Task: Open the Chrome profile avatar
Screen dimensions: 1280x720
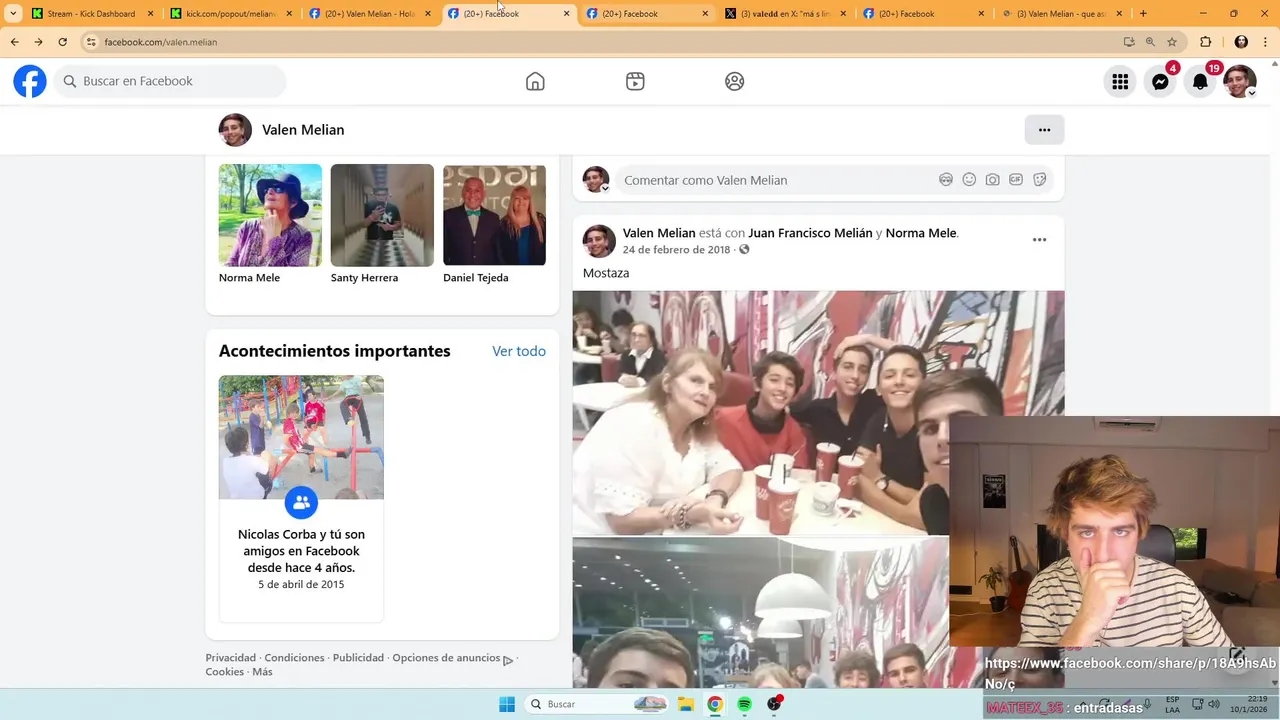Action: [x=1241, y=42]
